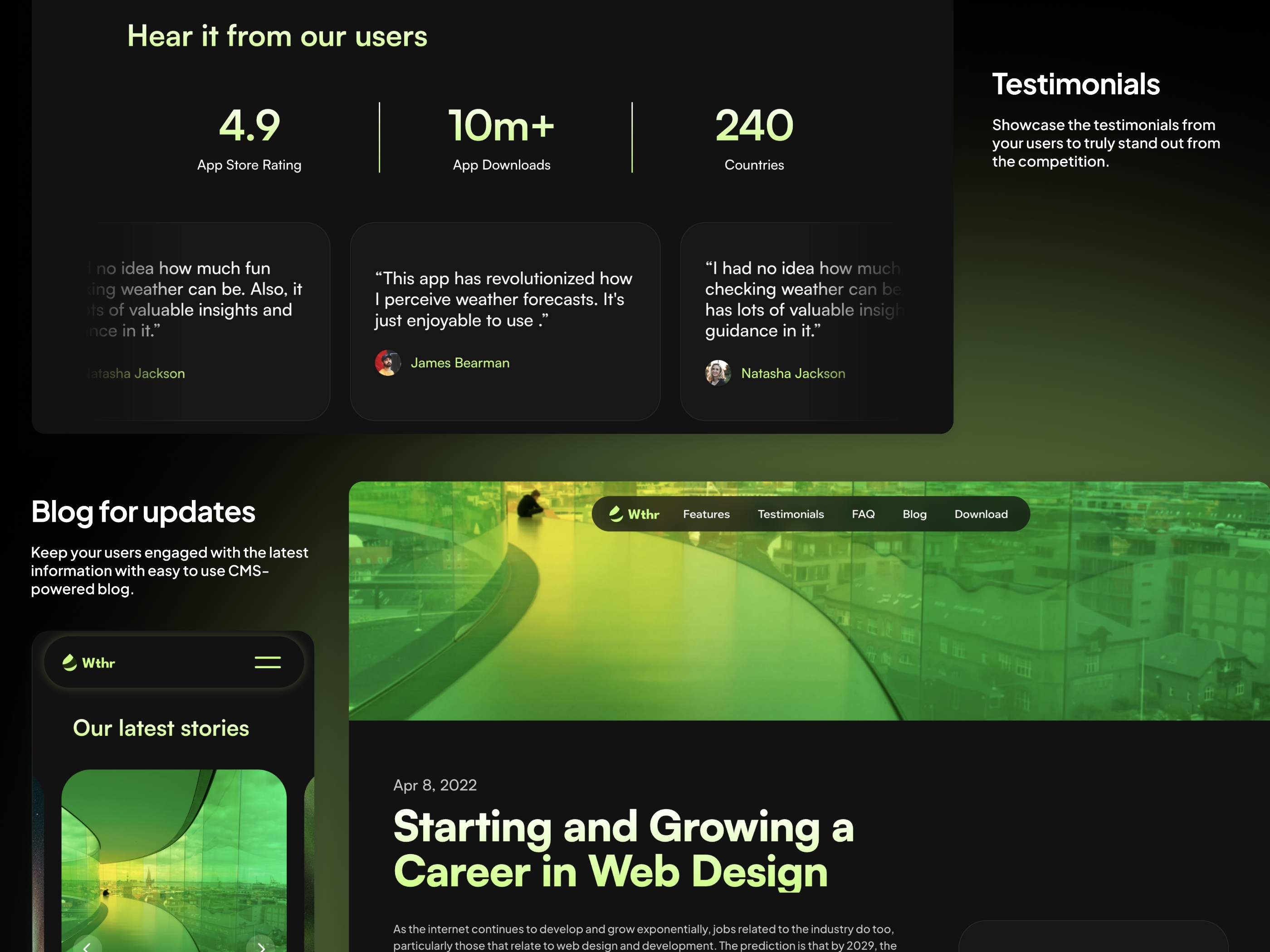Screen dimensions: 1270x952
Task: Select the next-story arrow in the mobile carousel
Action: tap(261, 947)
